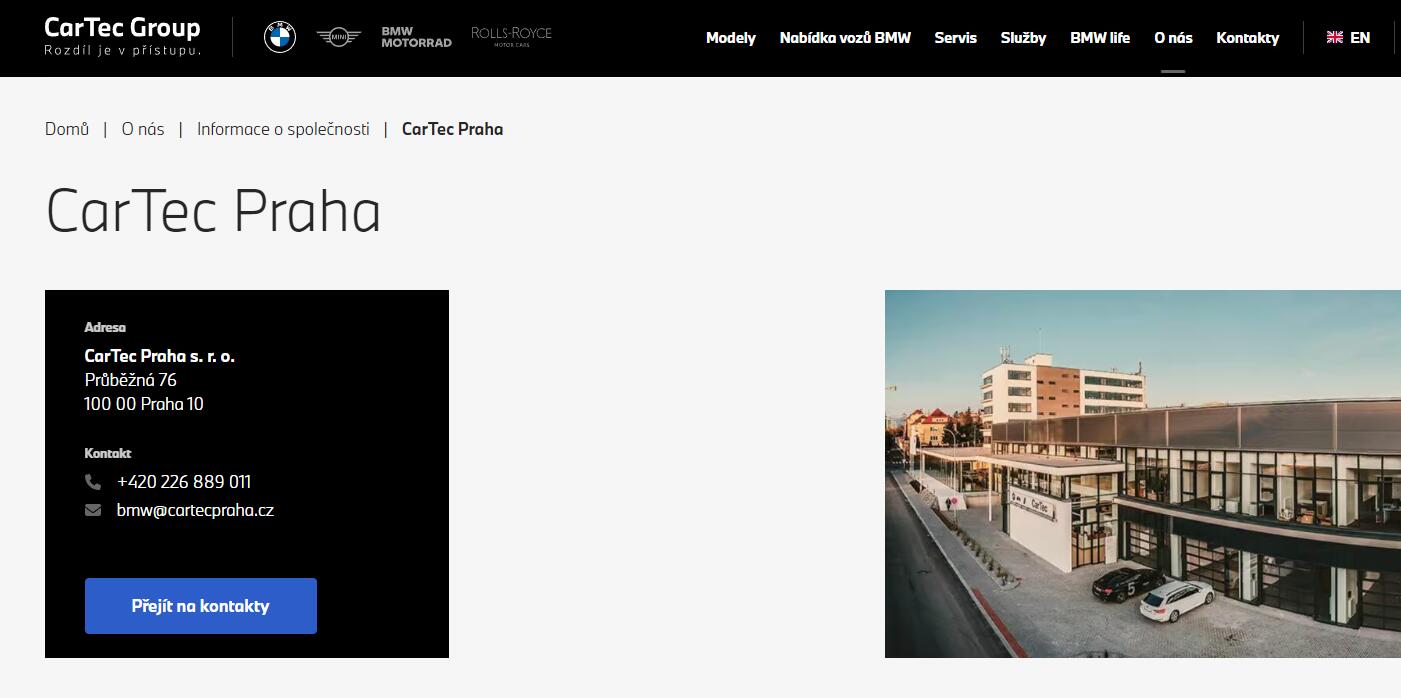This screenshot has width=1401, height=698.
Task: Select the O nás menu item
Action: click(1173, 38)
